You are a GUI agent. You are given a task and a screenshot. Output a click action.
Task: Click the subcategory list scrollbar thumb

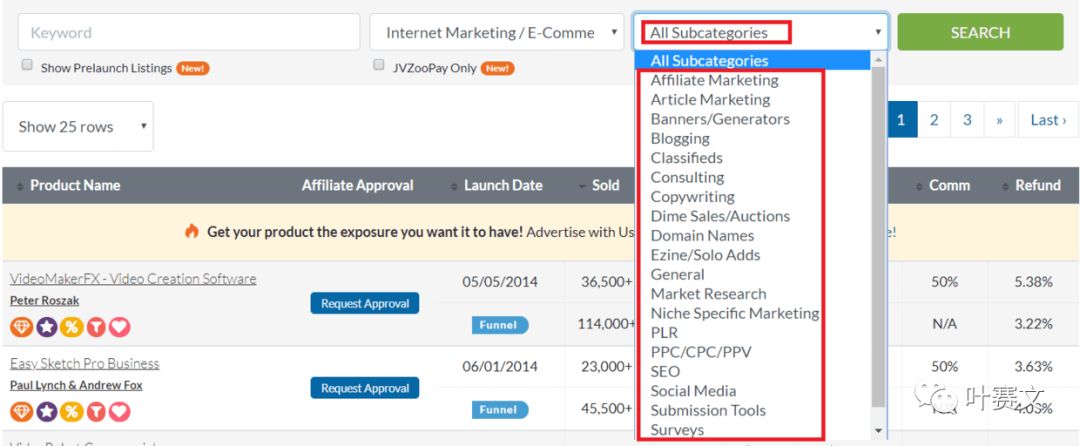878,236
